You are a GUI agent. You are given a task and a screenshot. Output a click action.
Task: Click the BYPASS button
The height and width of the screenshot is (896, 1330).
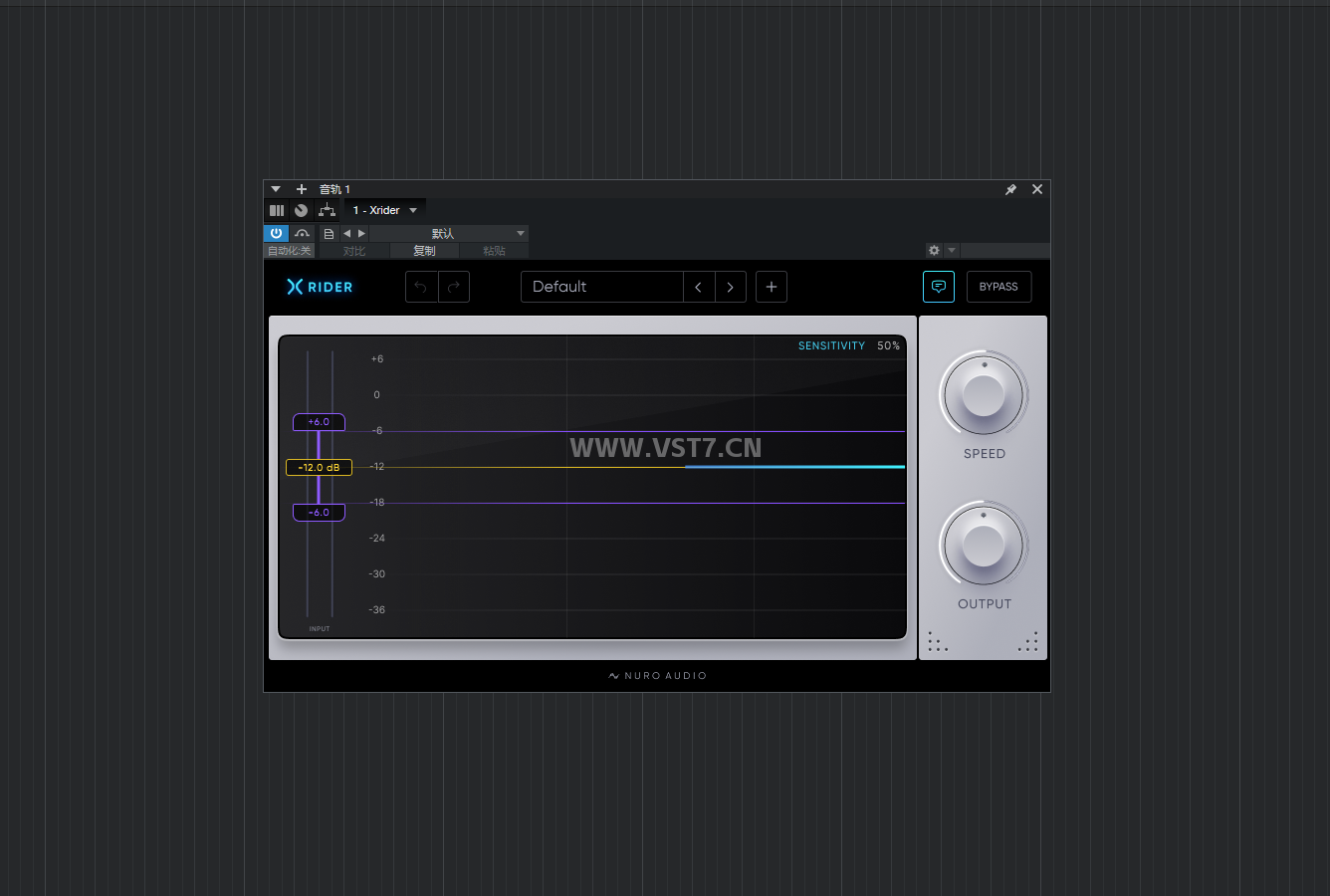point(998,287)
